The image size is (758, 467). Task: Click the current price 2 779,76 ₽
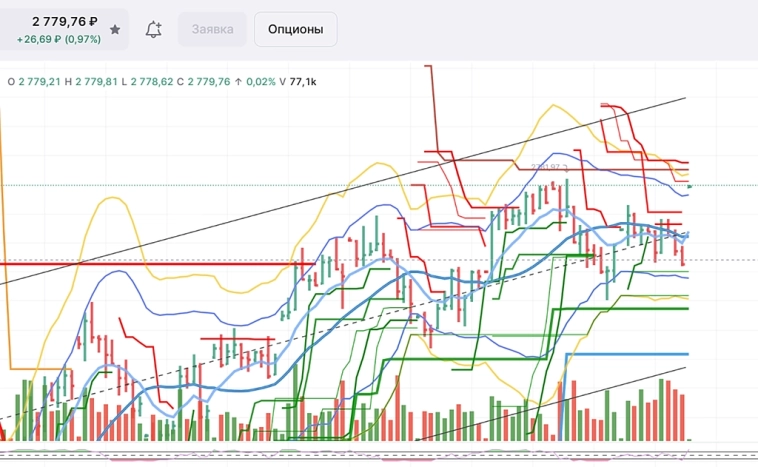point(65,21)
